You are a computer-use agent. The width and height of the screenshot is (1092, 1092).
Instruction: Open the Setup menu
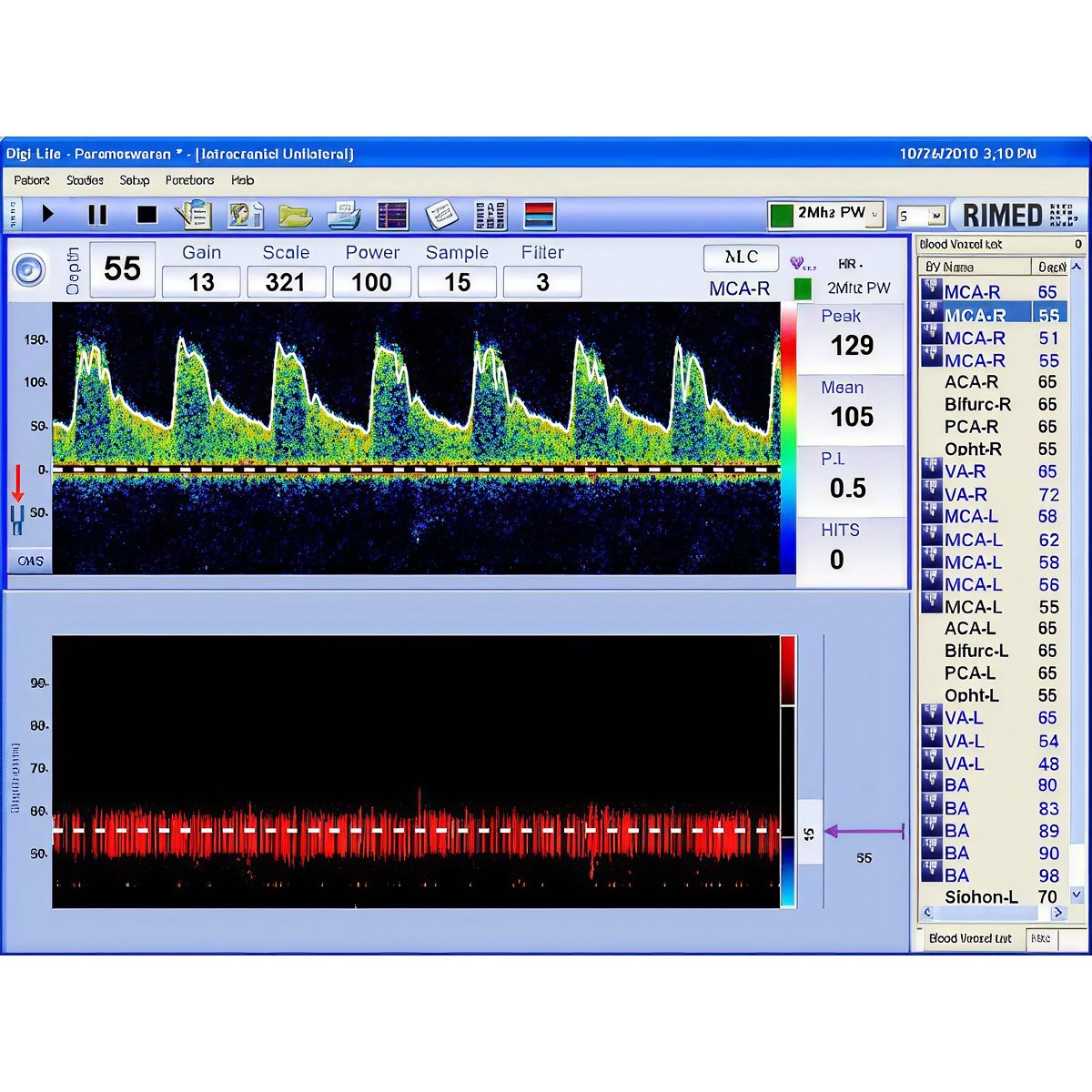click(134, 180)
